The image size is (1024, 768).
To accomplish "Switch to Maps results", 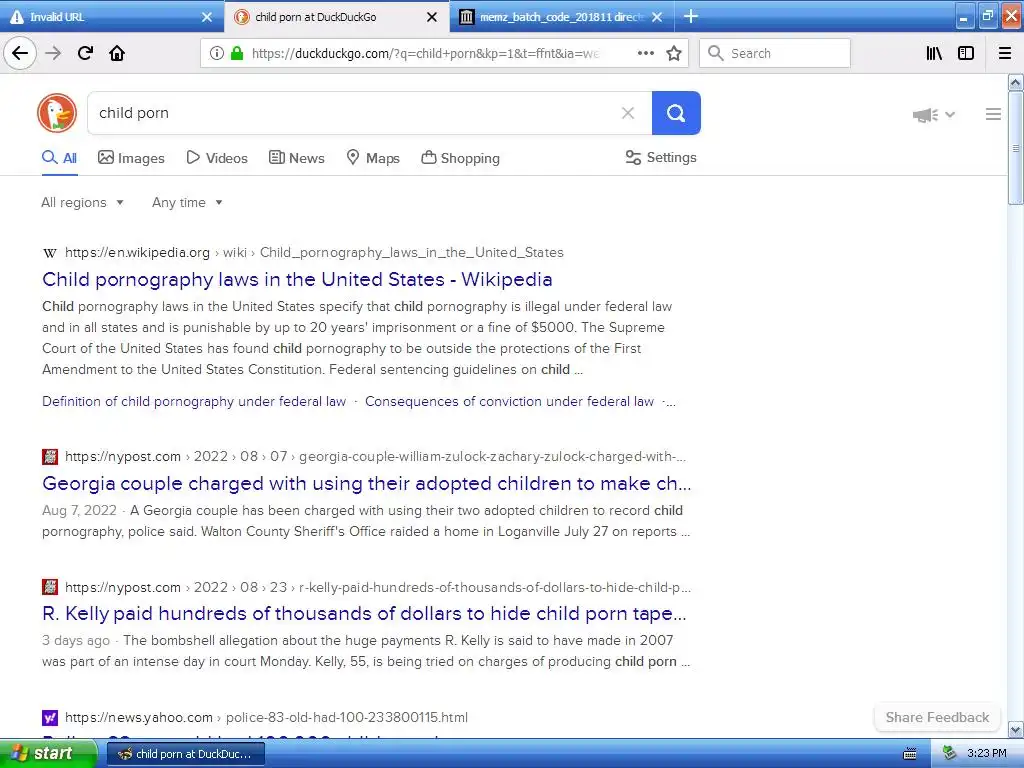I will pyautogui.click(x=373, y=158).
